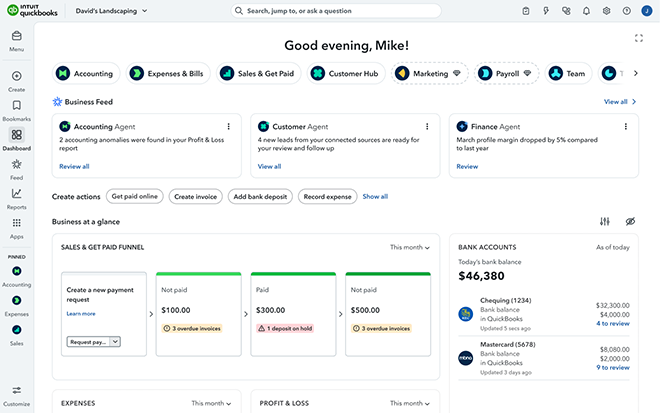Image resolution: width=660 pixels, height=413 pixels.
Task: Click the Paid $300.00 funnel card
Action: coord(293,314)
